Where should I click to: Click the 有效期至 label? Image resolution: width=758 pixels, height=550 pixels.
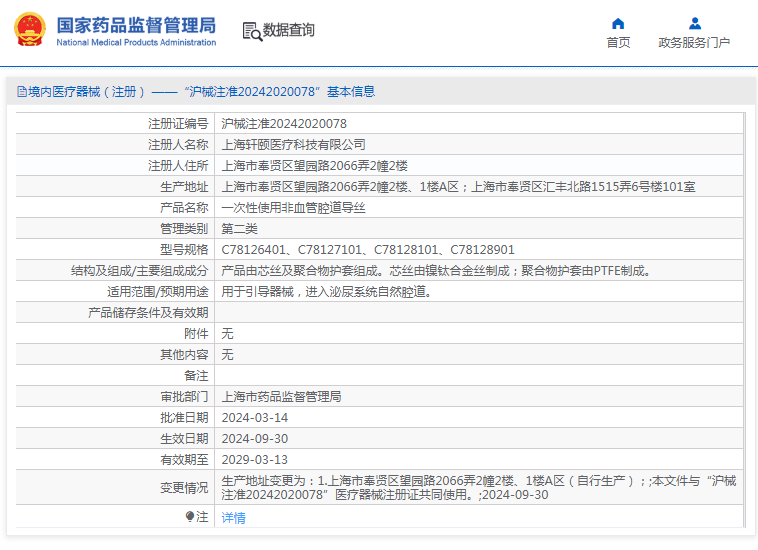[184, 460]
